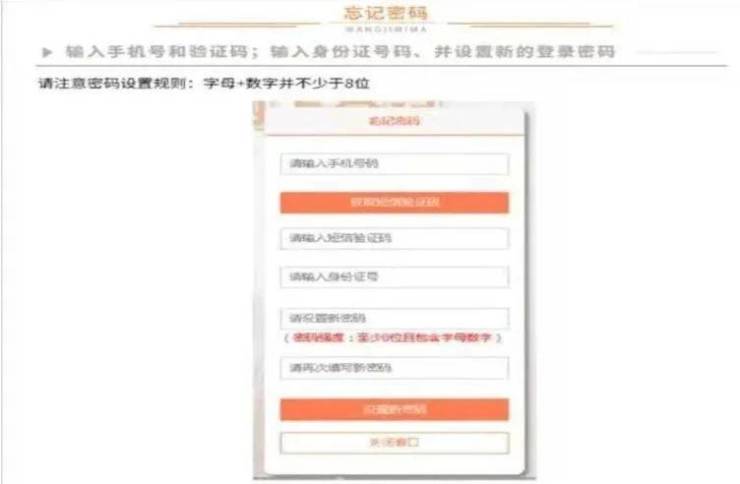Focus the 请输入短信验证码 input box
740x484 pixels.
pos(394,238)
